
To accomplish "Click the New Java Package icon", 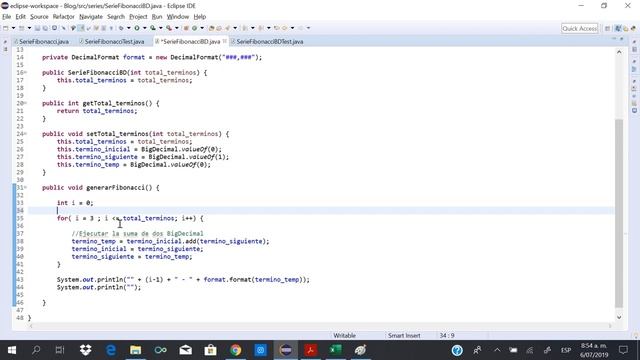I will 186,28.
